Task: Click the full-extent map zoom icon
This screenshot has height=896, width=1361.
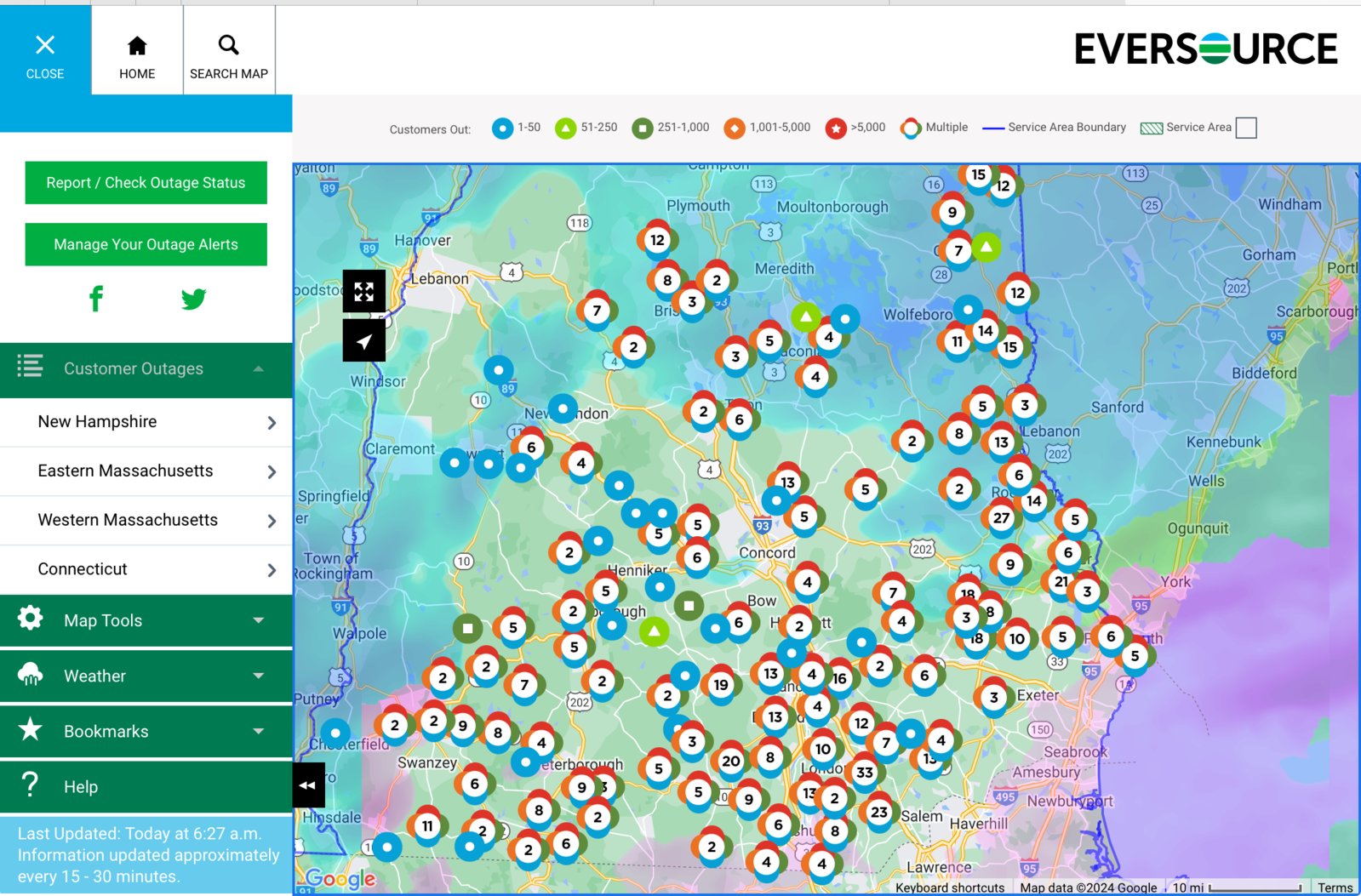Action: pos(364,292)
